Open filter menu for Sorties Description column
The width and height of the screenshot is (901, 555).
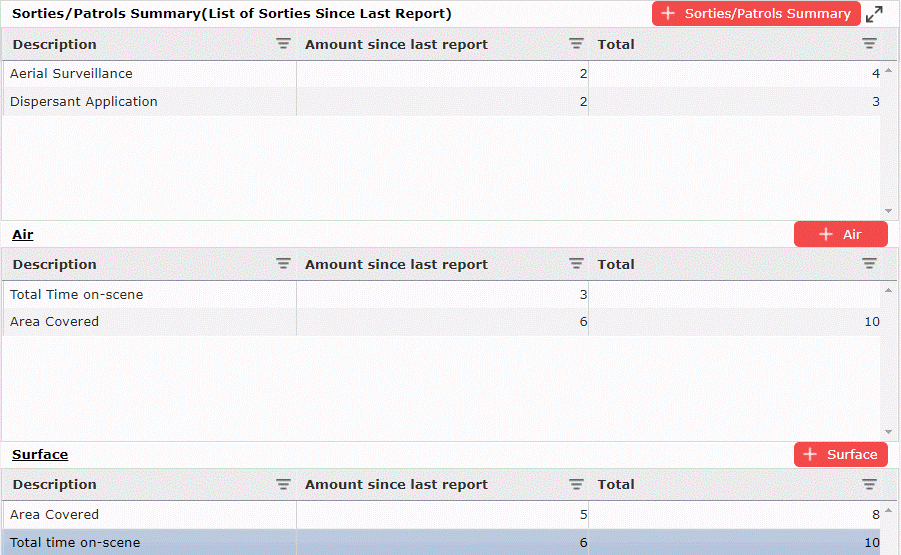(x=283, y=44)
